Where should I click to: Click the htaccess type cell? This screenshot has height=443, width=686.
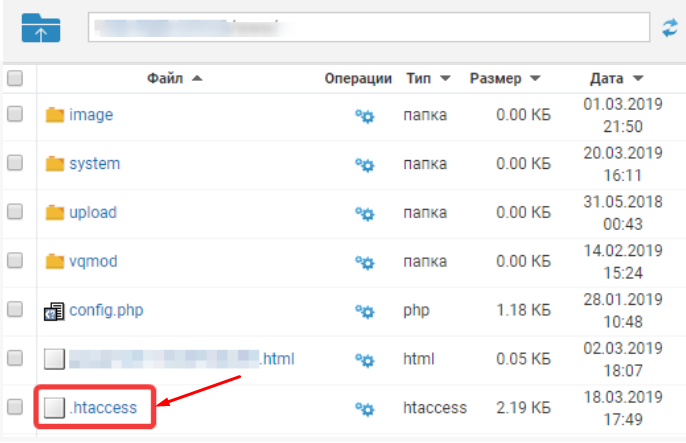(x=435, y=408)
